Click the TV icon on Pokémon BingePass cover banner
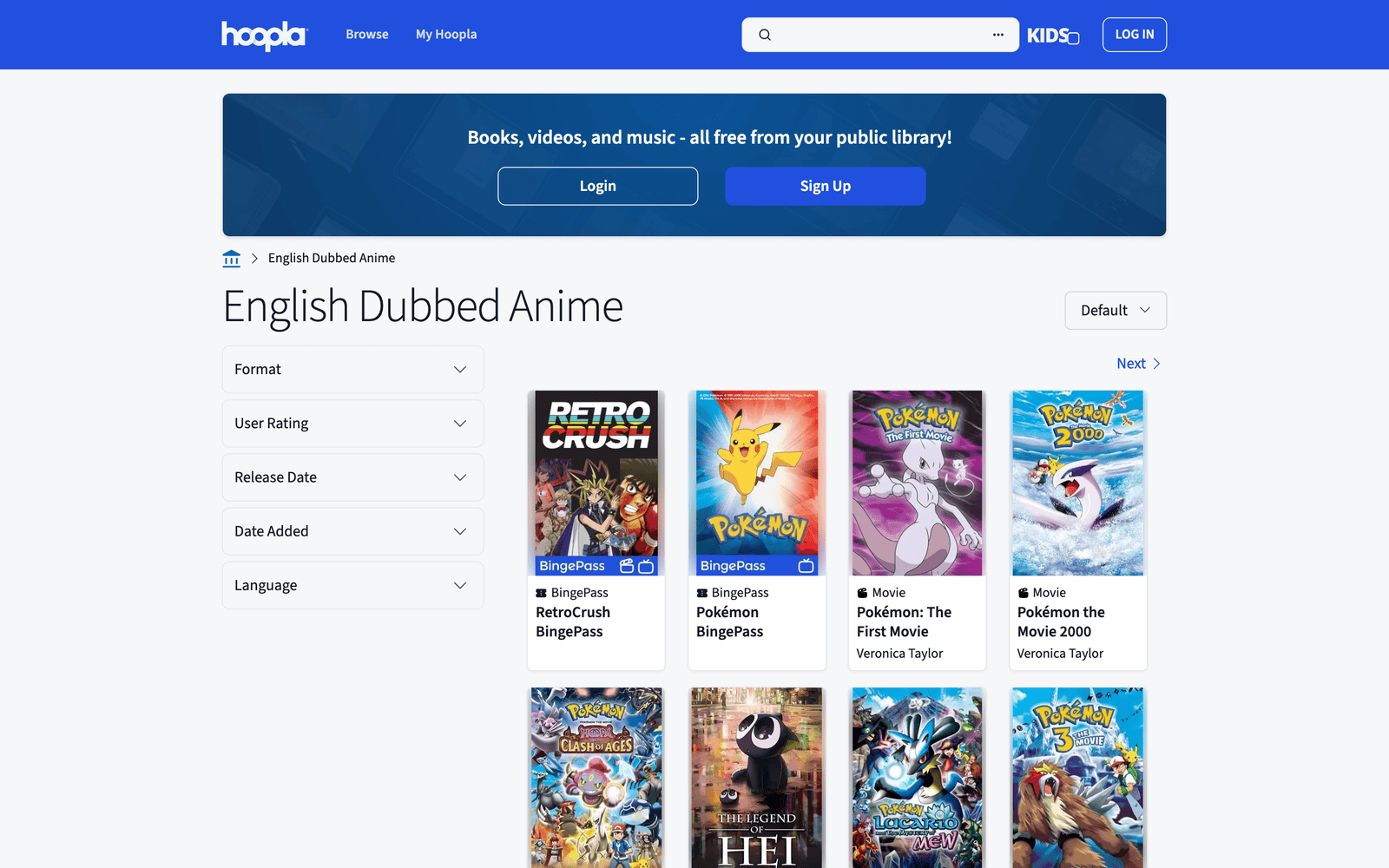The width and height of the screenshot is (1389, 868). 806,566
